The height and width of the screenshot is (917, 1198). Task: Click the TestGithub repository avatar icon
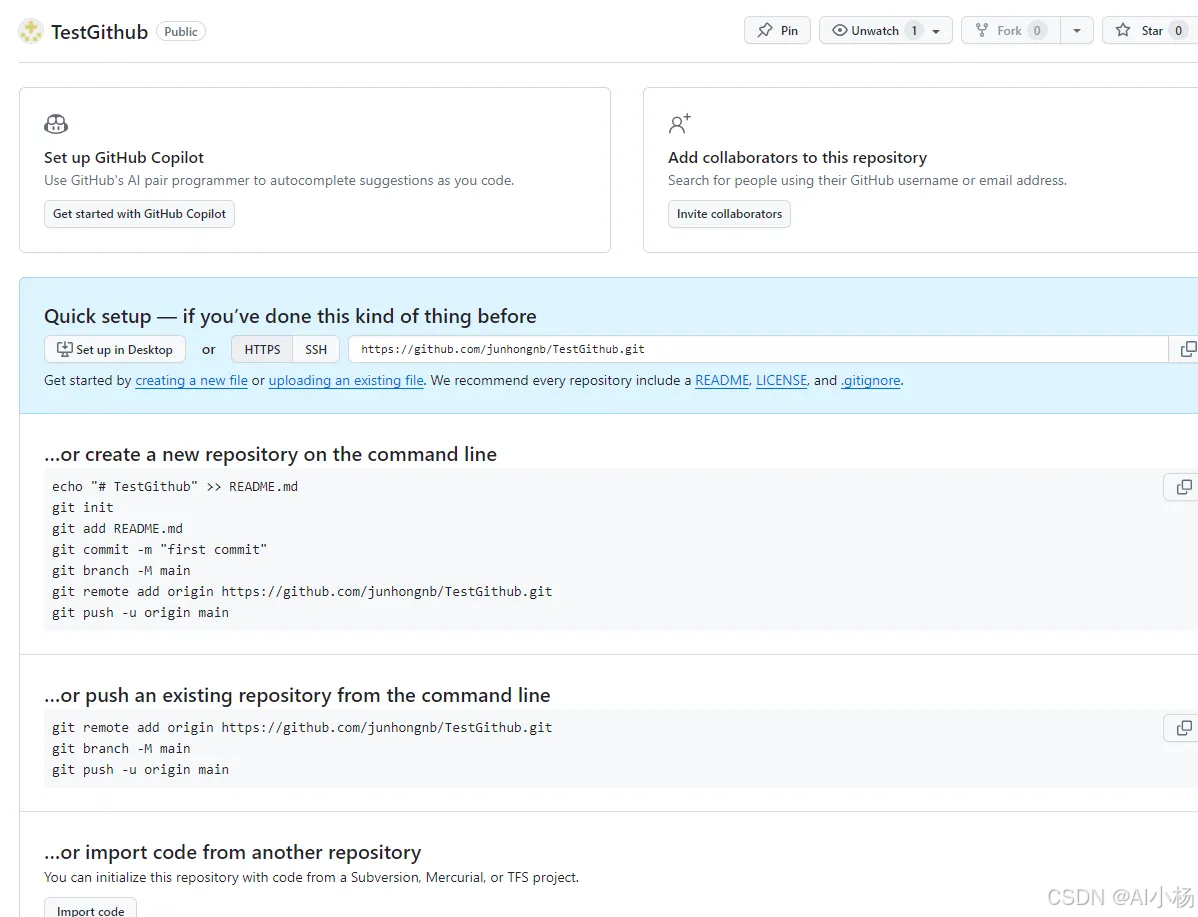click(x=31, y=31)
